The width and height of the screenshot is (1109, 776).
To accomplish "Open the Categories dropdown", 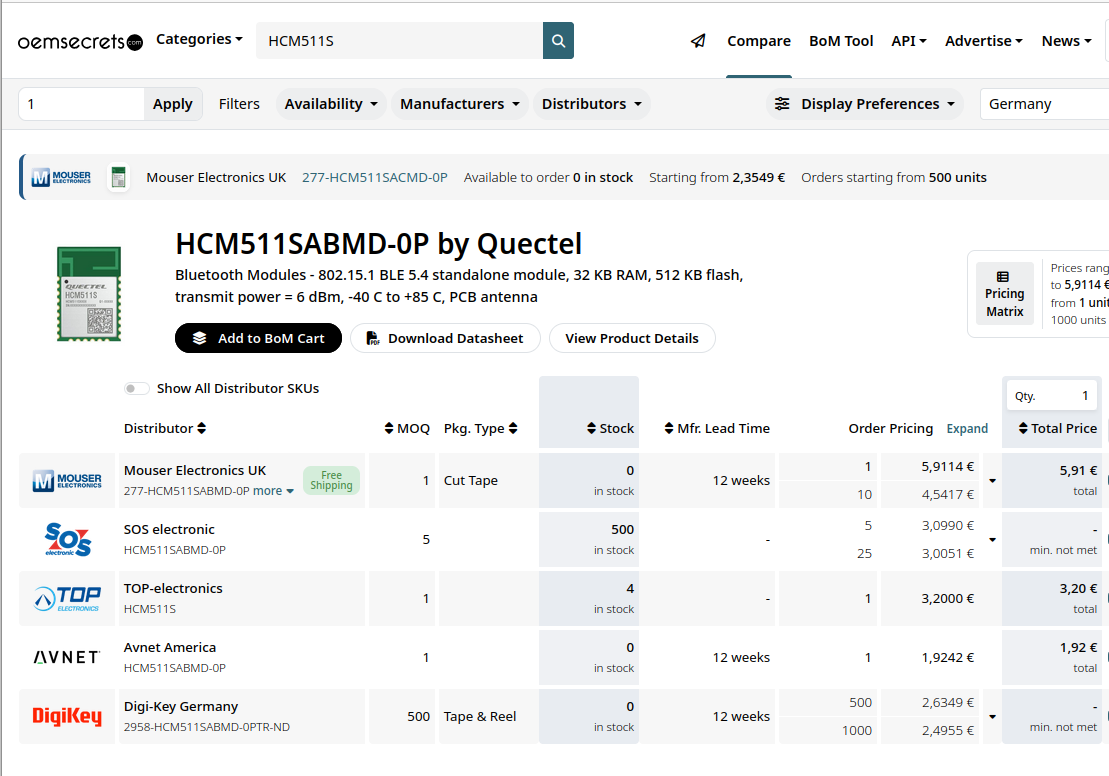I will (x=199, y=39).
